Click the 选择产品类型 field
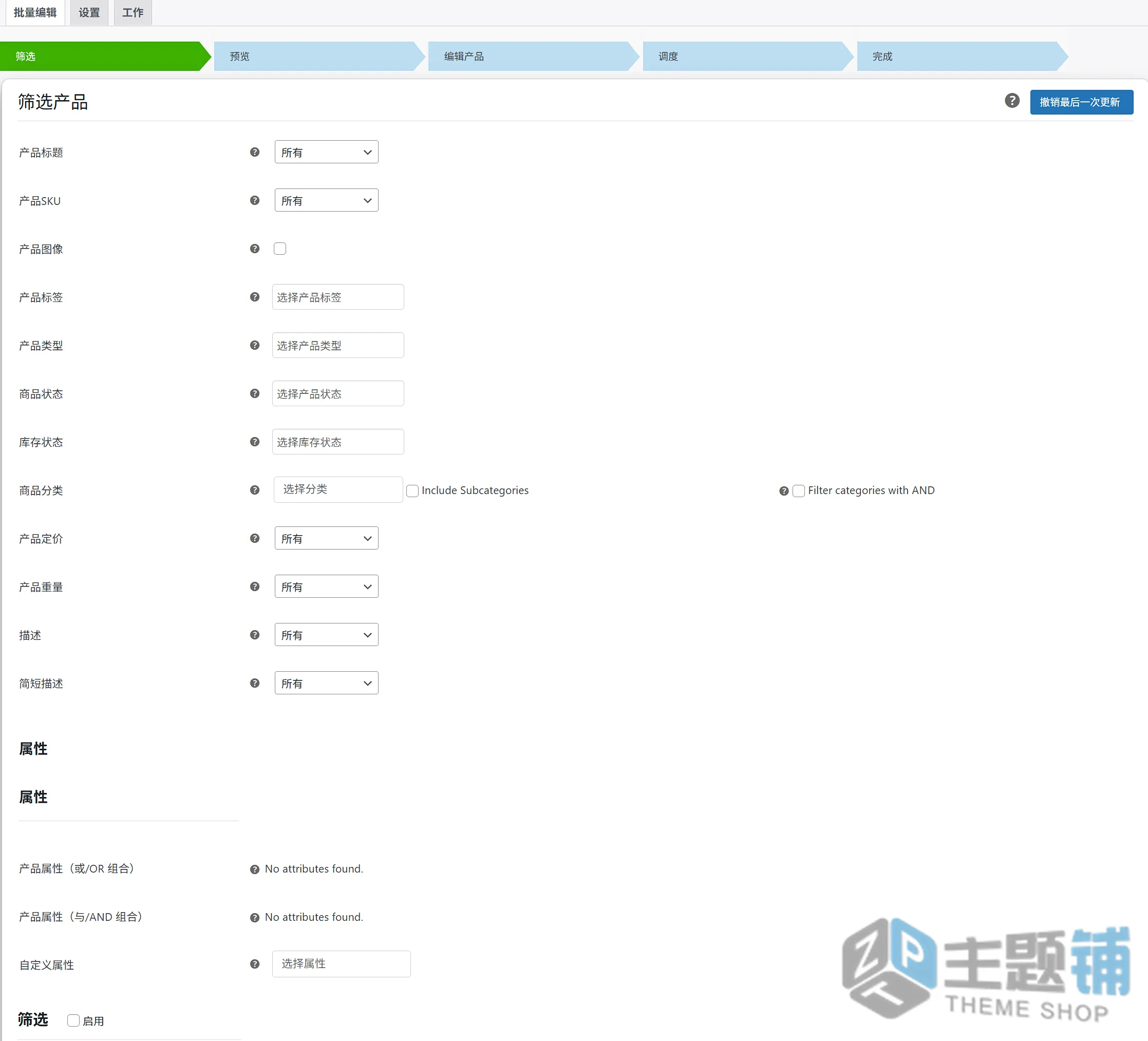 [338, 346]
